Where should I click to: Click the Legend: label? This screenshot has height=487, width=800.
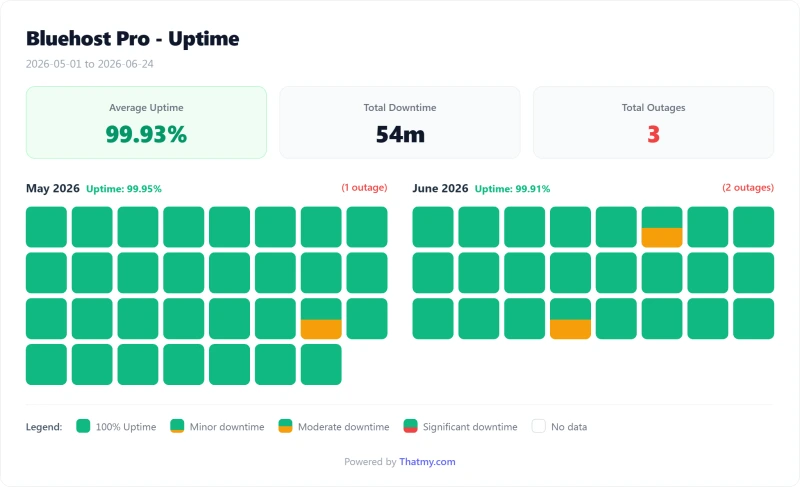point(44,427)
